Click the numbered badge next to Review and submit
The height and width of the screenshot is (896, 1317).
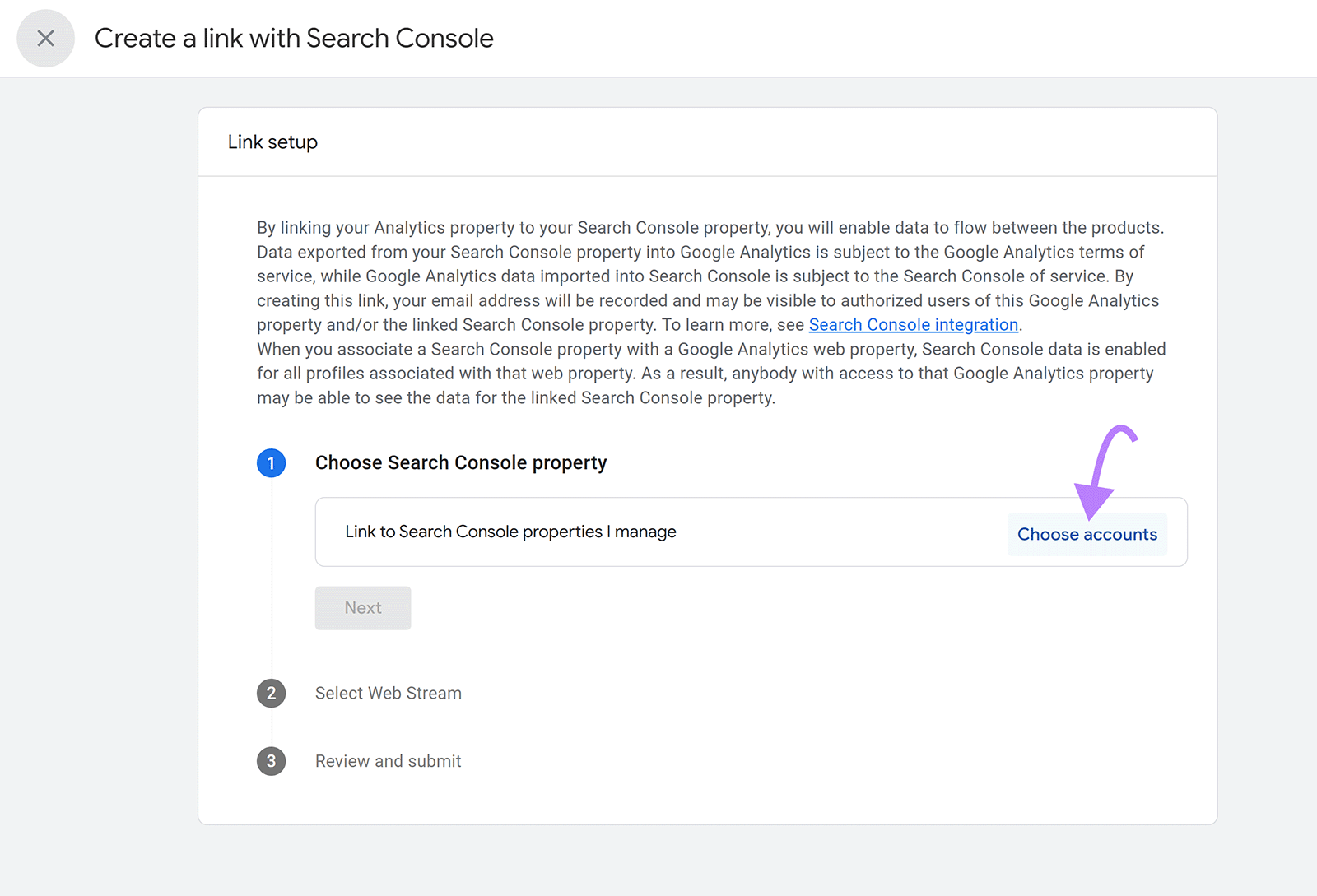click(x=272, y=761)
